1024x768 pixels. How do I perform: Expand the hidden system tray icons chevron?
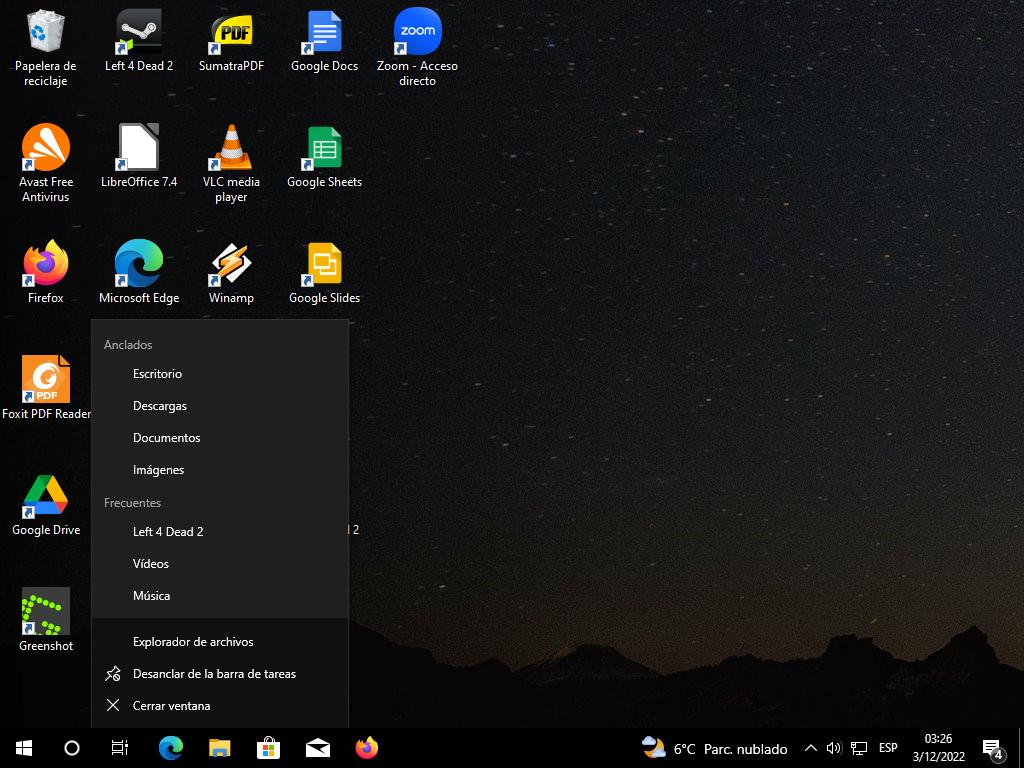pyautogui.click(x=811, y=748)
